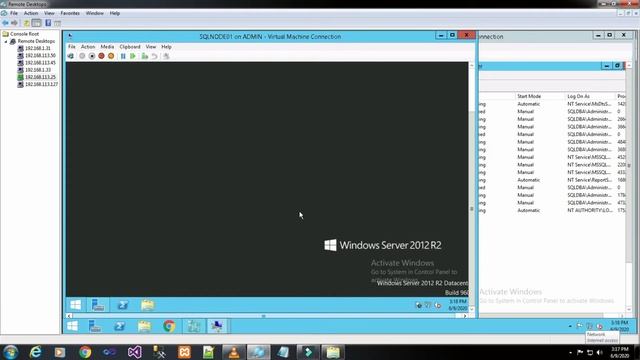640x360 pixels.
Task: Open Media menu in Virtual Machine Connection
Action: coord(107,47)
